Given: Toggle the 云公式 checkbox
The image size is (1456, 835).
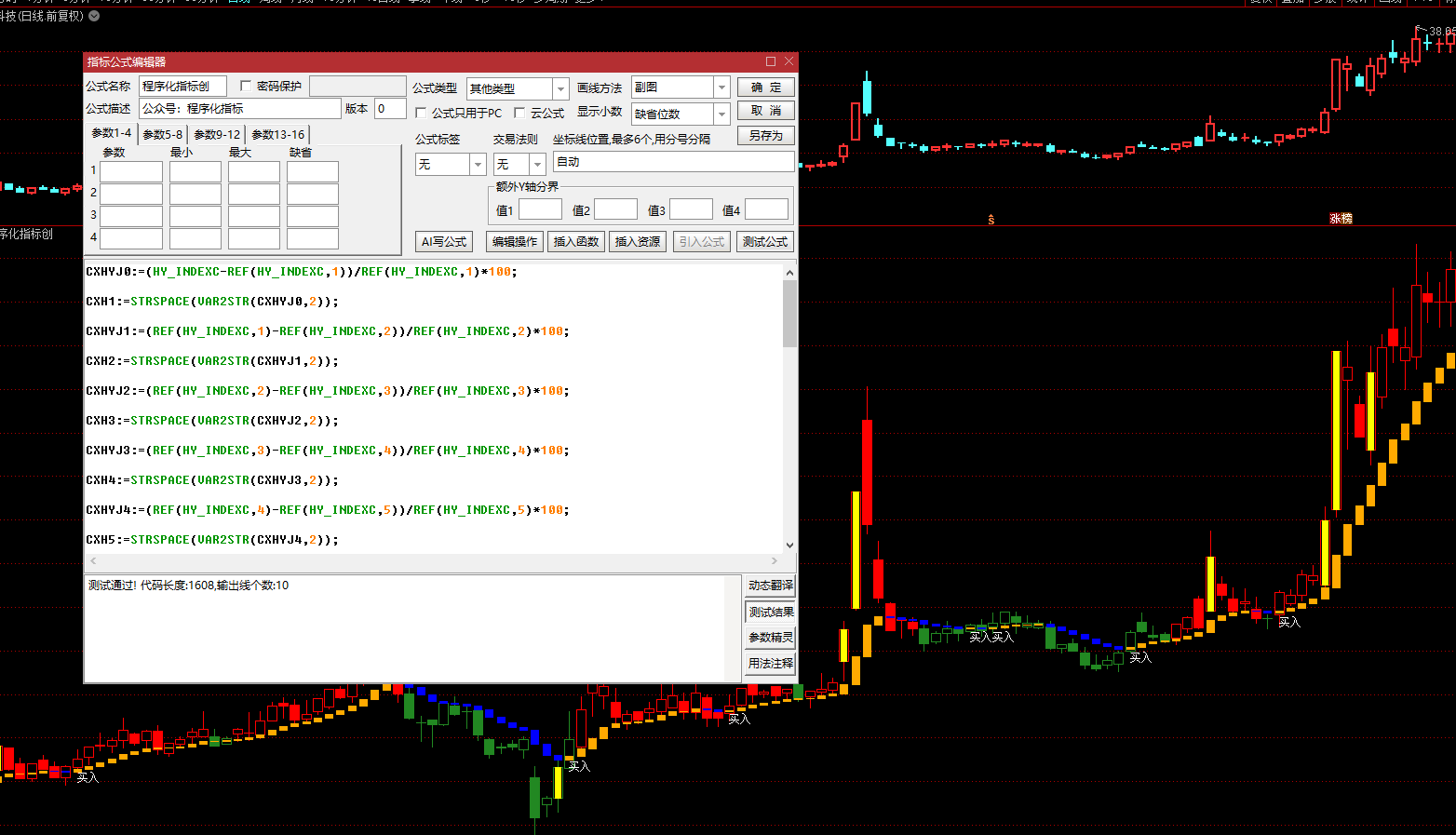Looking at the screenshot, I should tap(519, 113).
